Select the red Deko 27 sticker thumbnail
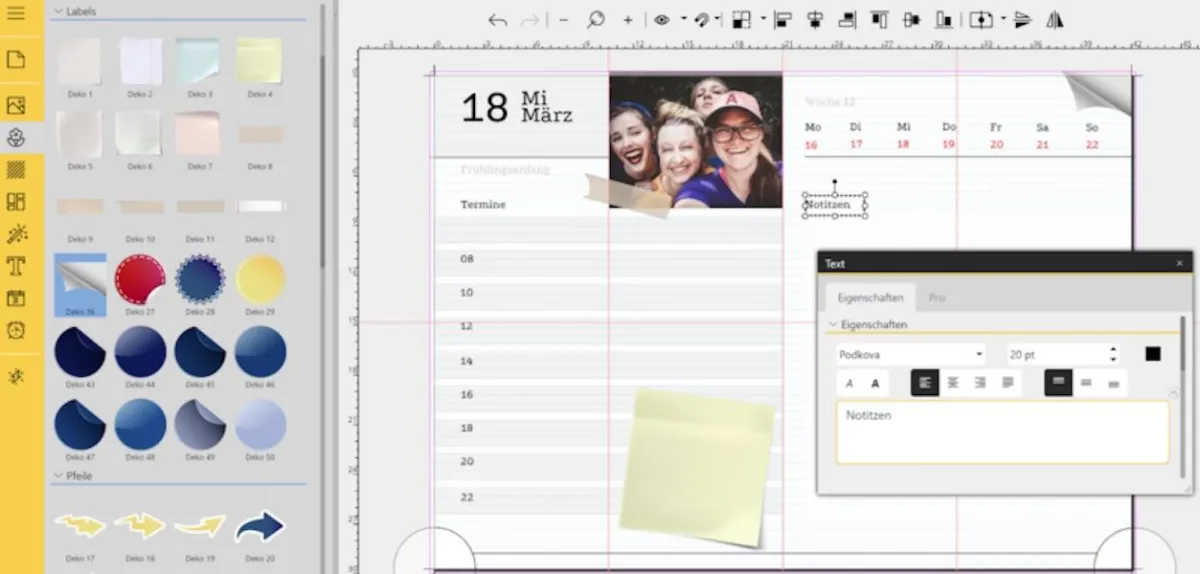 point(140,279)
